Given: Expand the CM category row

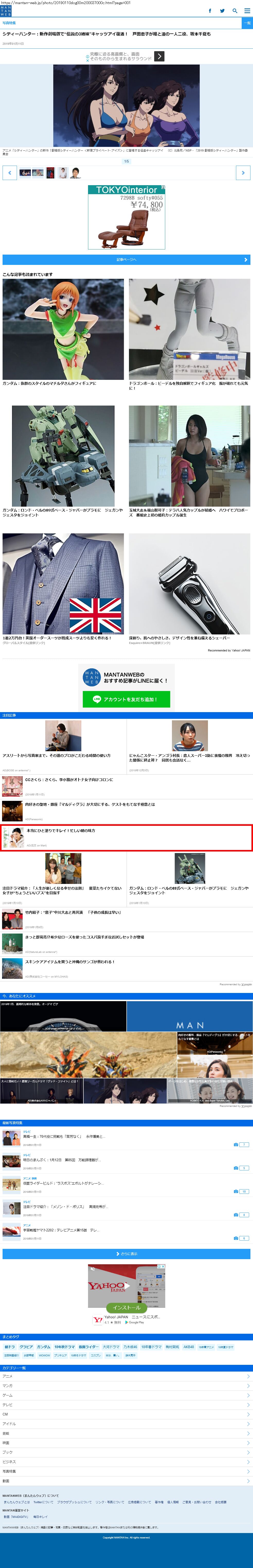Looking at the screenshot, I should point(126,1414).
